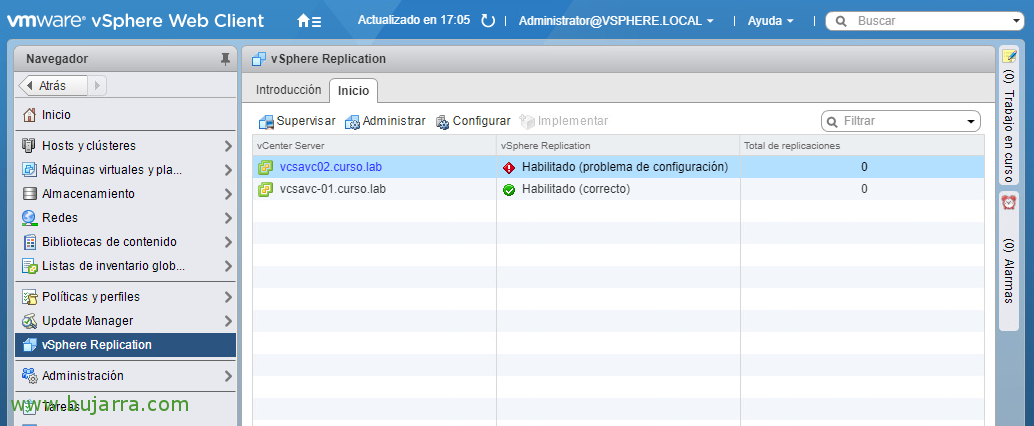Click the Administrar toolbar icon

click(352, 122)
